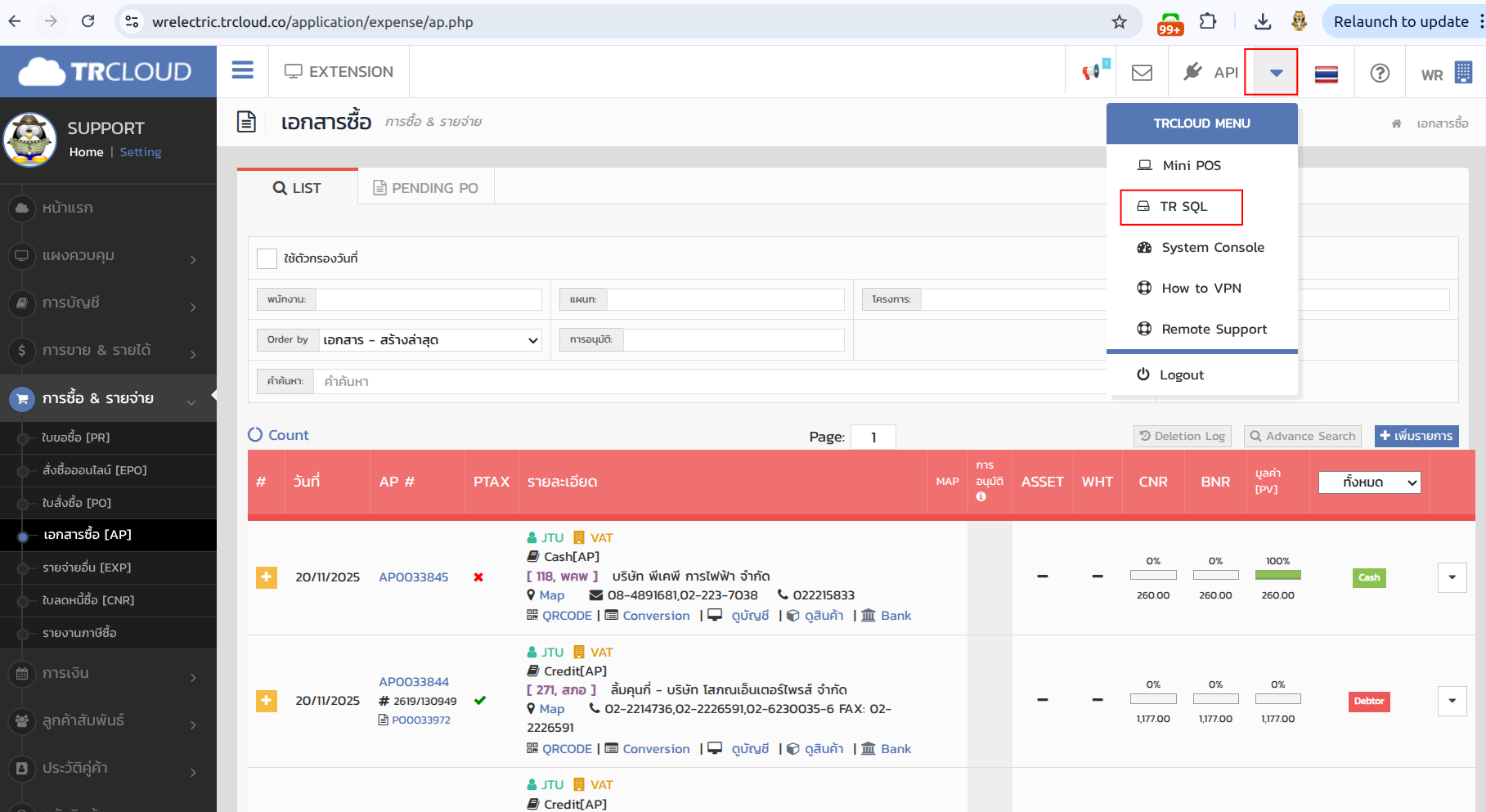Select TR SQL from TRCLOUD menu

[x=1182, y=207]
